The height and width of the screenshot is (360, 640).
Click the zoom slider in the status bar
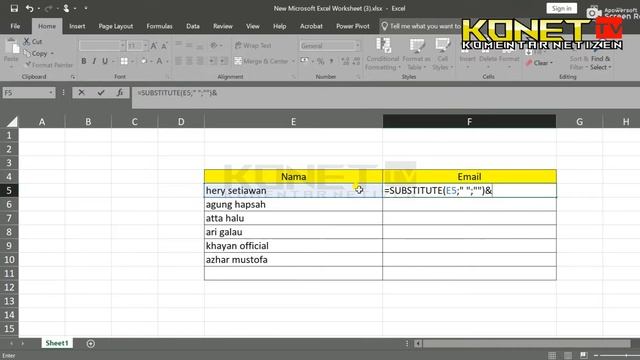pyautogui.click(x=620, y=356)
